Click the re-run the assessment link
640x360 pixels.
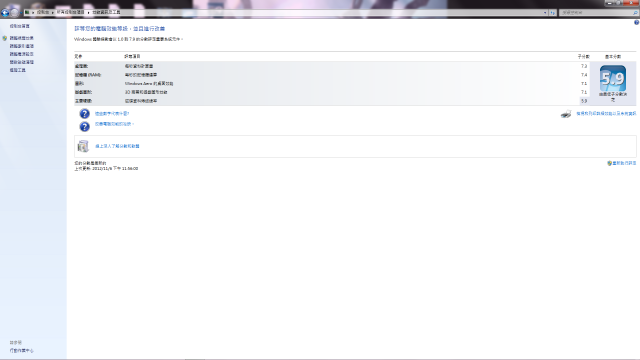(x=624, y=163)
